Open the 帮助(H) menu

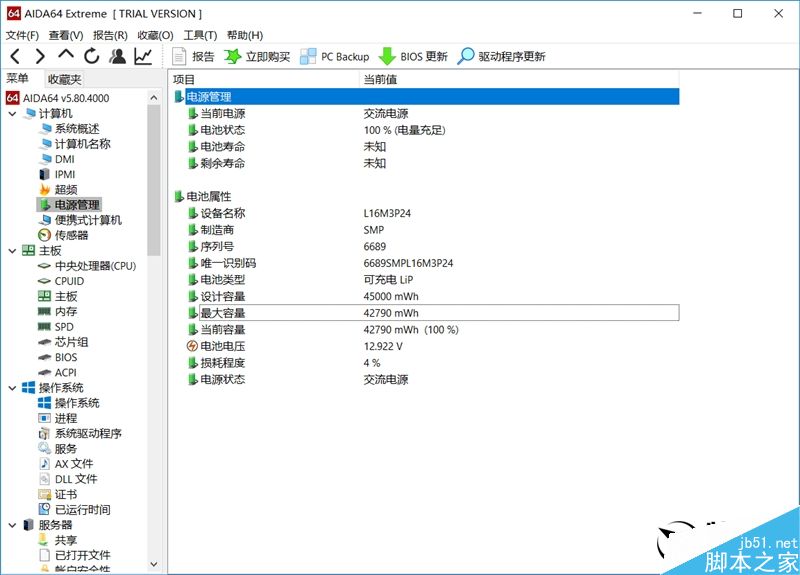click(x=245, y=35)
